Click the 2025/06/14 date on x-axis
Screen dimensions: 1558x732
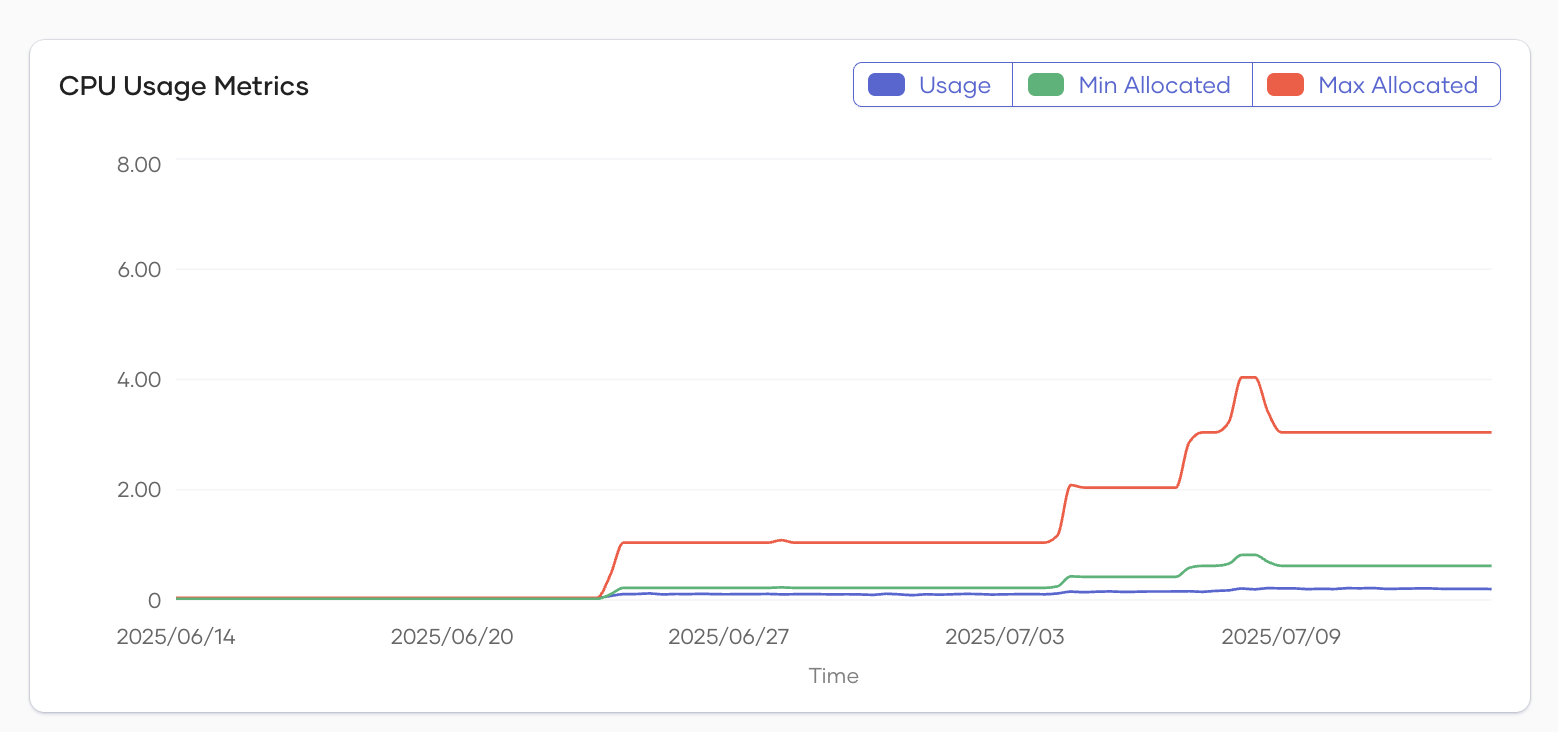click(176, 637)
